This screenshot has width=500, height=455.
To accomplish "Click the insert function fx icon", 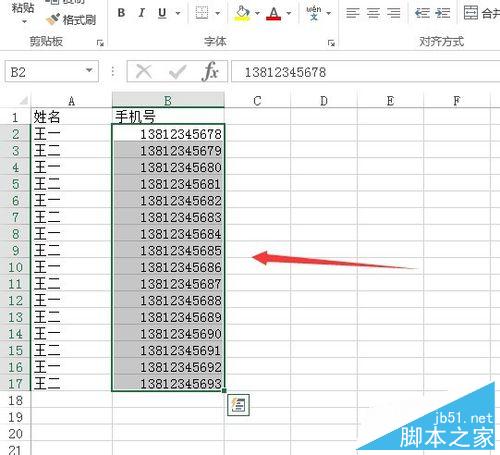I will [x=210, y=71].
